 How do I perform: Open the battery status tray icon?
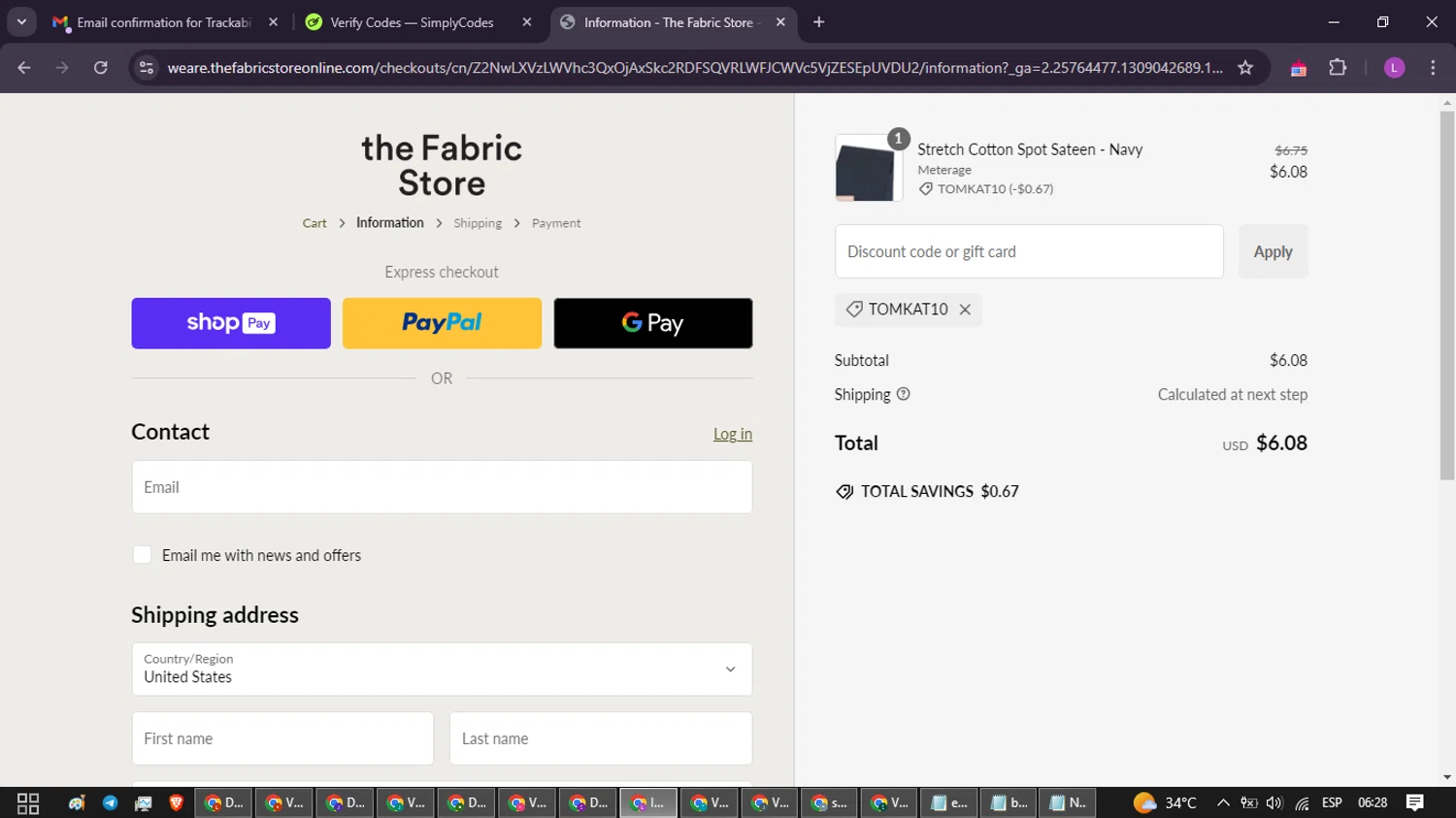(1249, 803)
